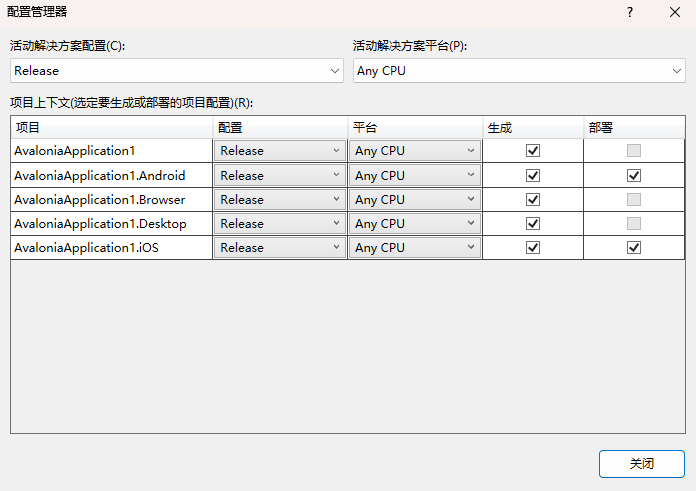The image size is (696, 491).
Task: Open configuration dropdown for AvaloniaApplication1.Android
Action: pos(280,175)
